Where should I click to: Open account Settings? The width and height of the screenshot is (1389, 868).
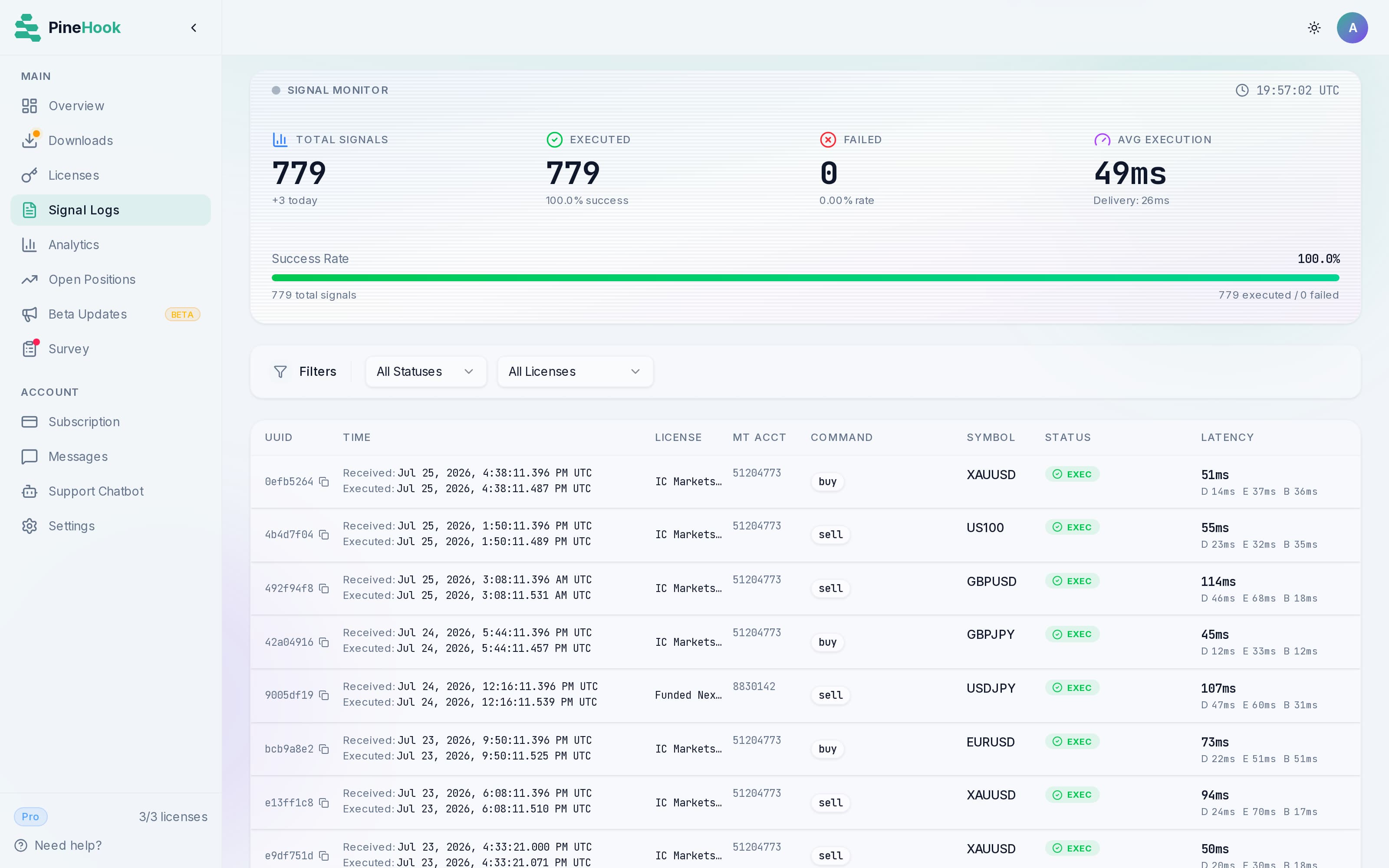tap(110, 526)
